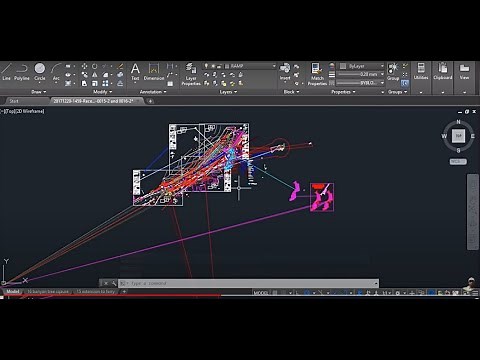Open the Utilities panel
Screen dimensions: 480x360
click(x=421, y=72)
